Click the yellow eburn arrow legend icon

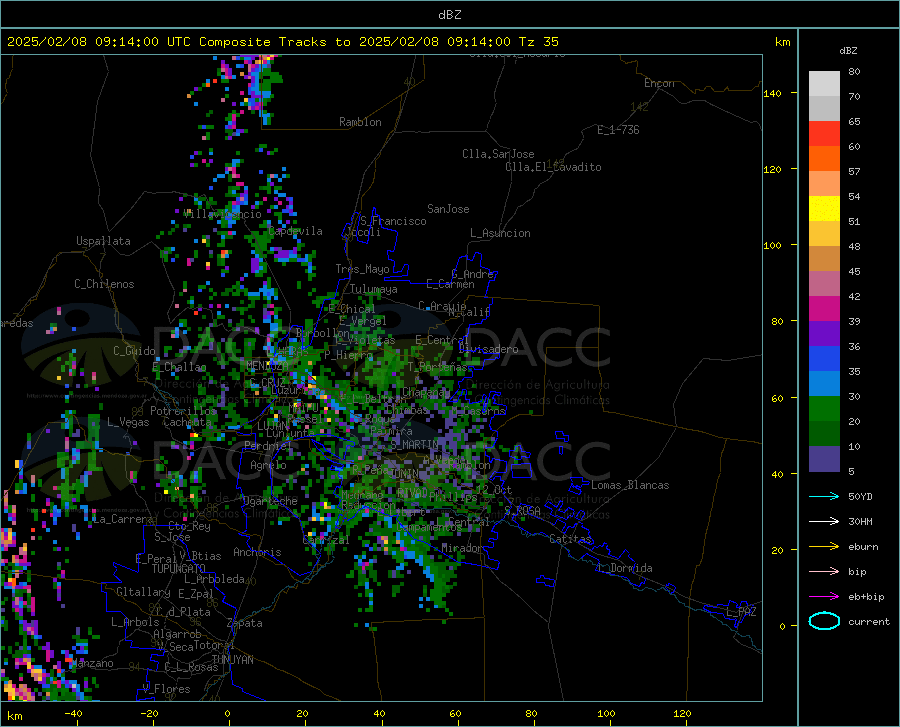(x=824, y=547)
